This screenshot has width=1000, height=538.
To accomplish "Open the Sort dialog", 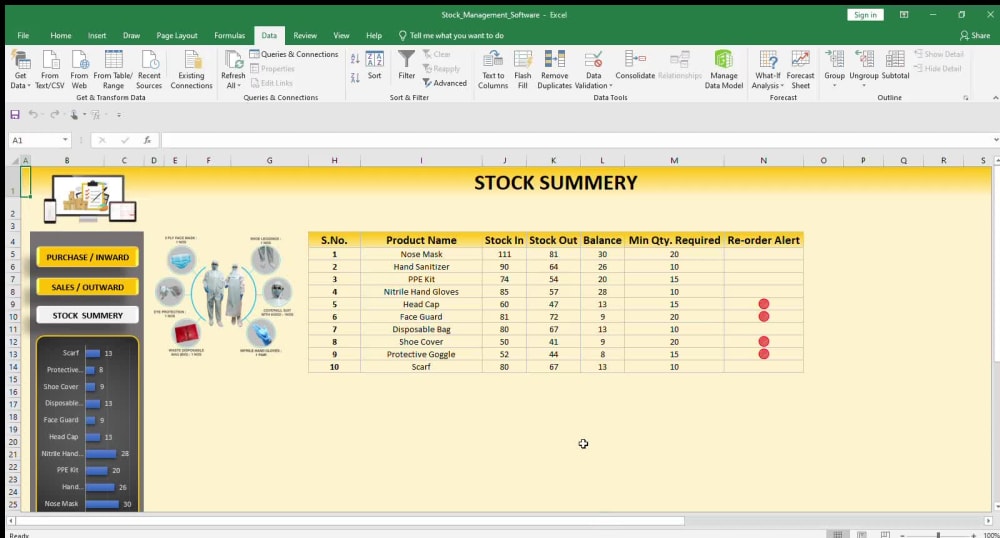I will coord(374,65).
